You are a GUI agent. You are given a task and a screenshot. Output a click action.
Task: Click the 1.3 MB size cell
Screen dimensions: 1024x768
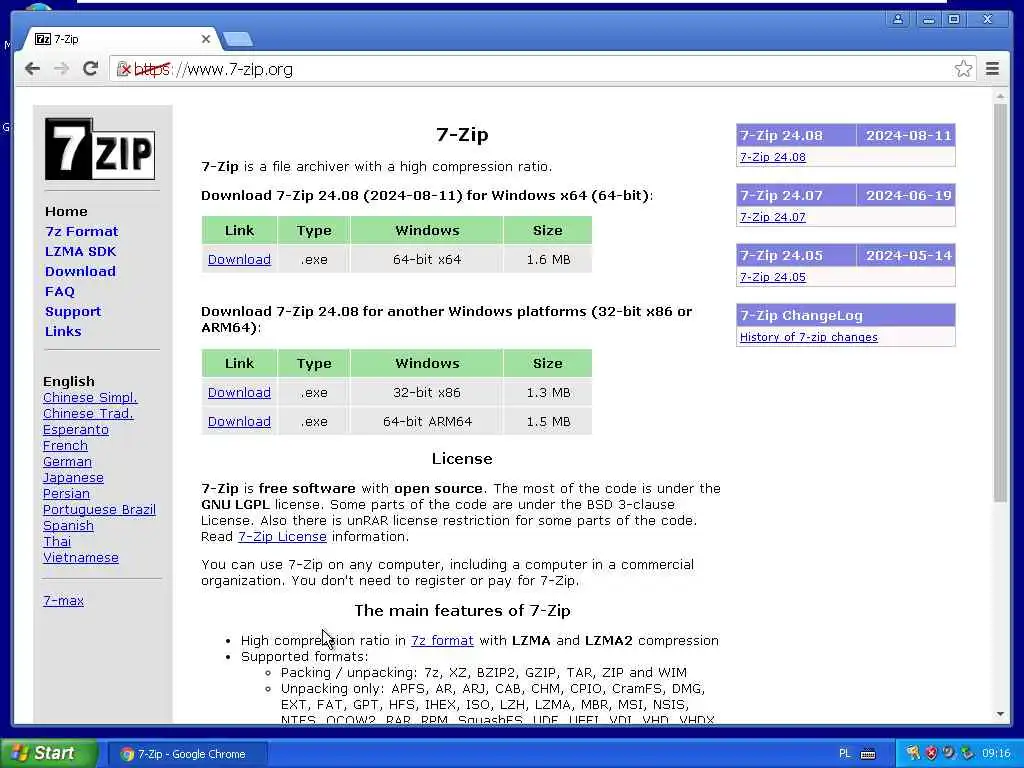click(x=548, y=392)
